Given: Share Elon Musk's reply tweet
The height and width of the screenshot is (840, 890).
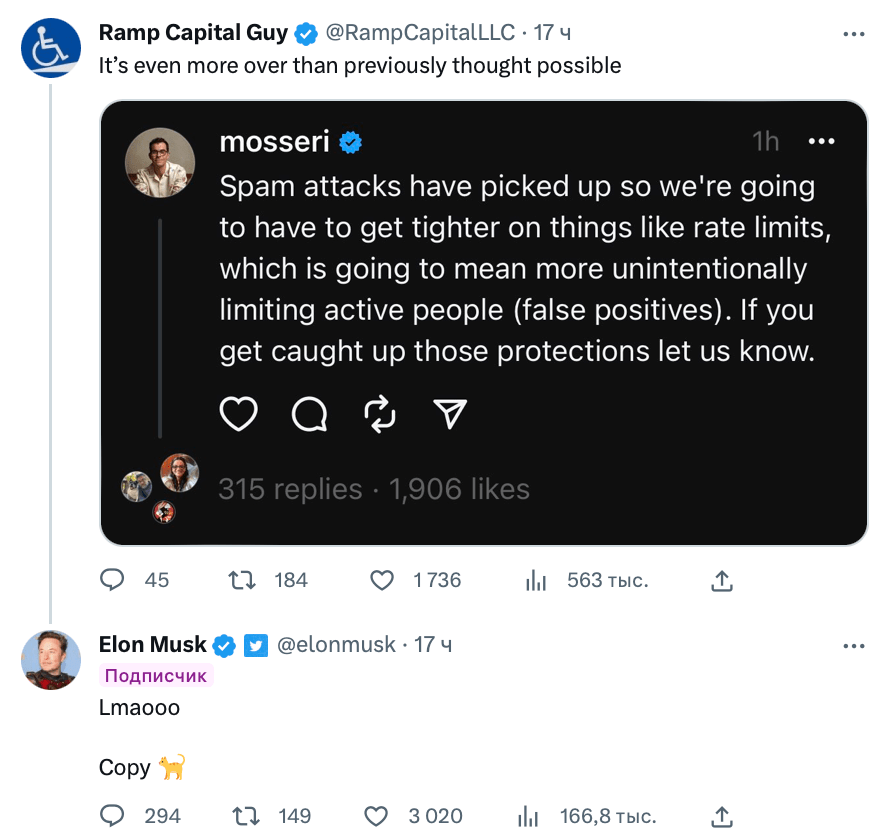Looking at the screenshot, I should pos(721,816).
